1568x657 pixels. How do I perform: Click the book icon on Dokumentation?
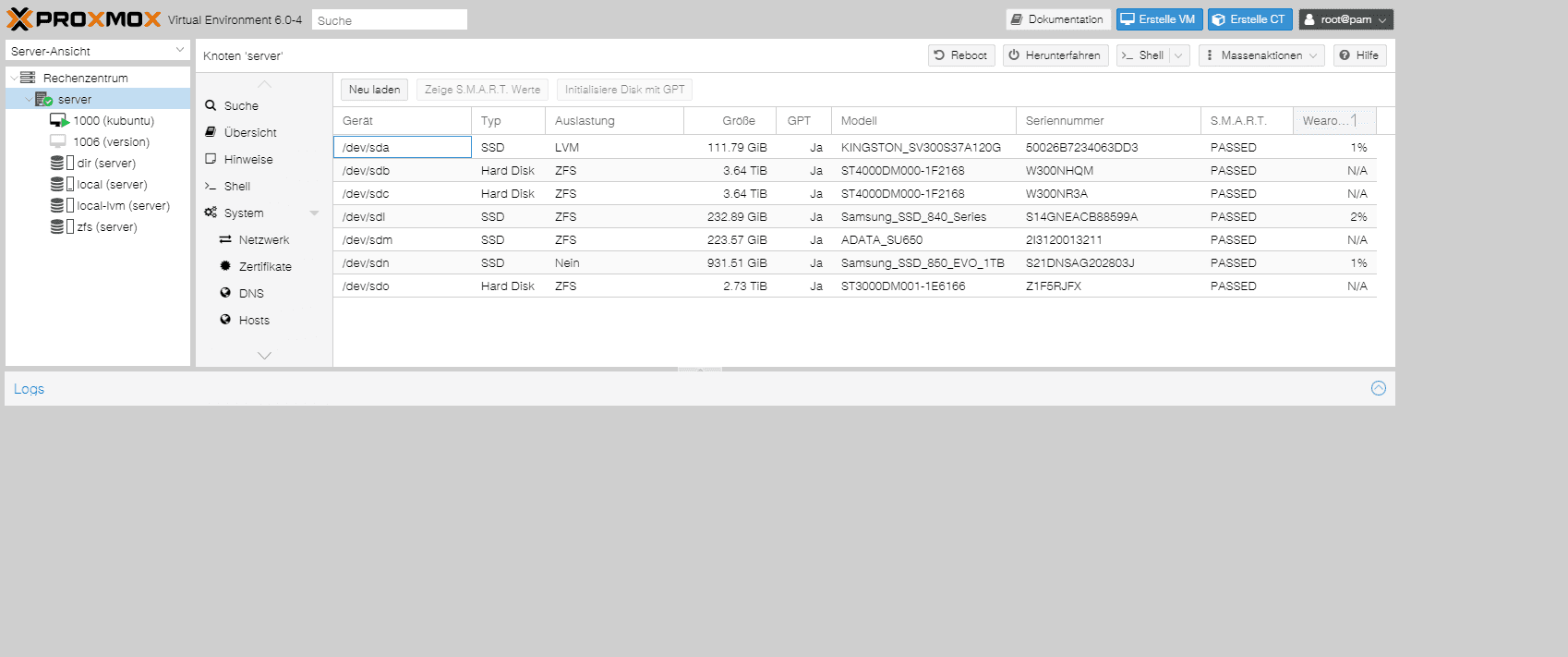coord(1017,19)
